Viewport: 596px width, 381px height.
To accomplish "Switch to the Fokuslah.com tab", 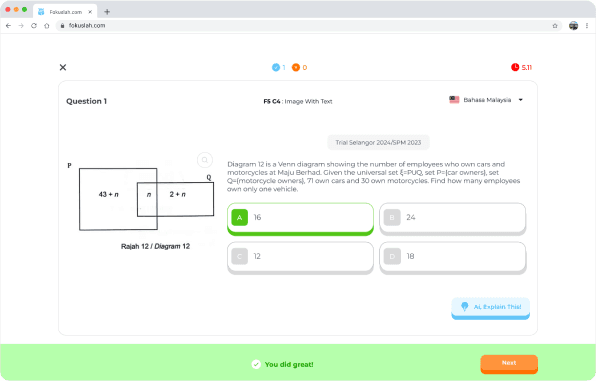I will click(x=65, y=12).
